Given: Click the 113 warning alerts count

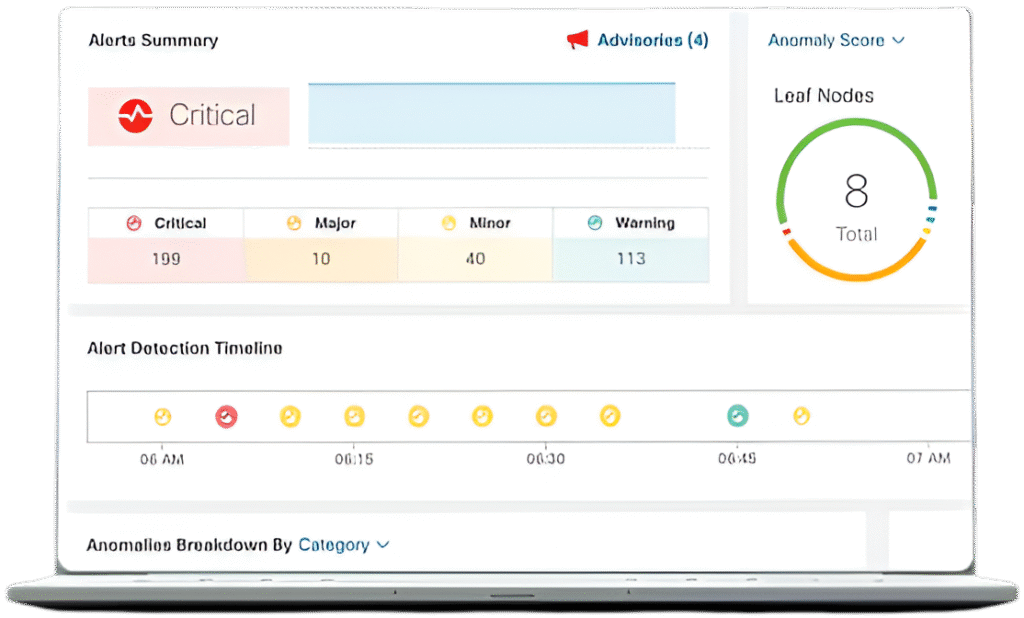Looking at the screenshot, I should point(631,259).
